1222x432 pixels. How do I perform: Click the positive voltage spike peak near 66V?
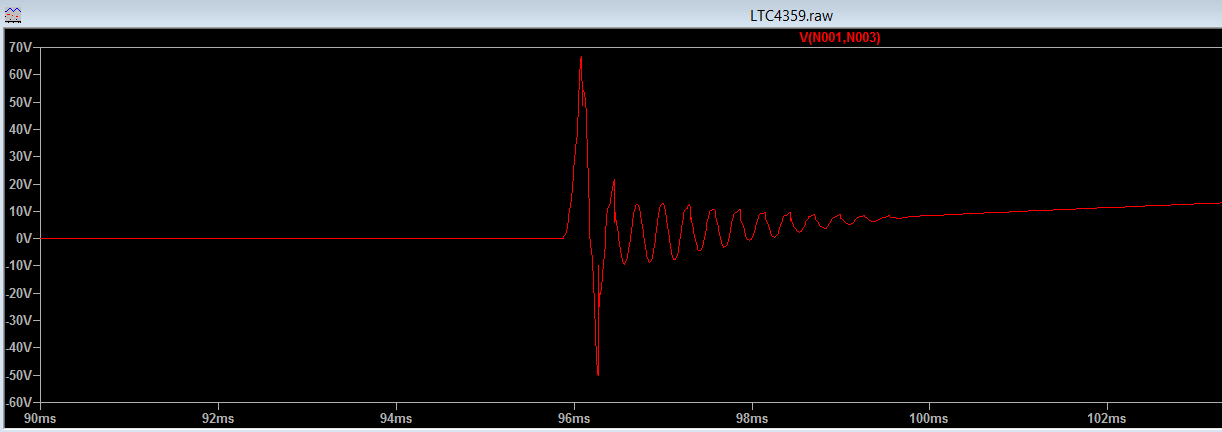(x=581, y=58)
